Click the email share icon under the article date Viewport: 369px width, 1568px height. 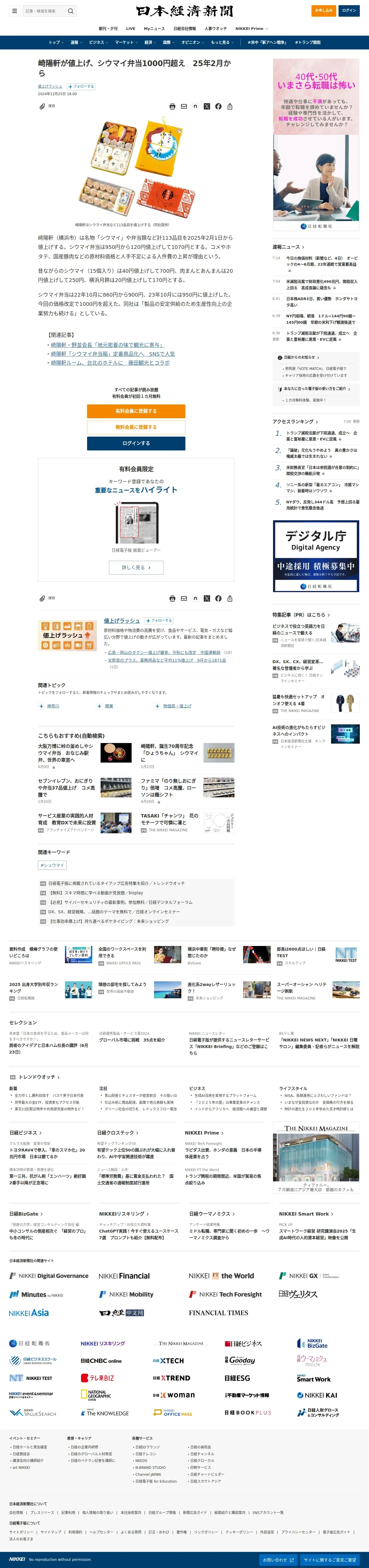(184, 107)
